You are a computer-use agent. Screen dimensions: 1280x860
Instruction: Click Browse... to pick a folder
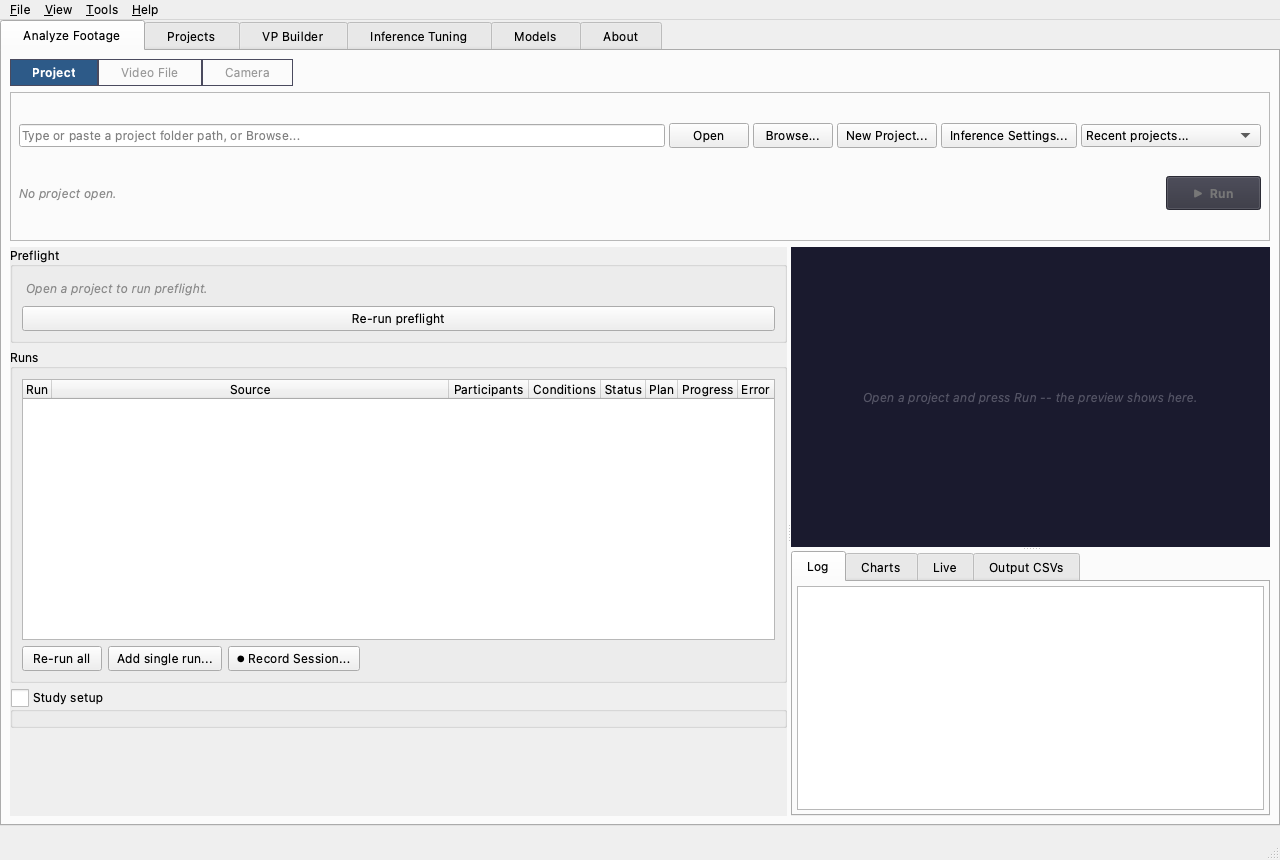793,136
